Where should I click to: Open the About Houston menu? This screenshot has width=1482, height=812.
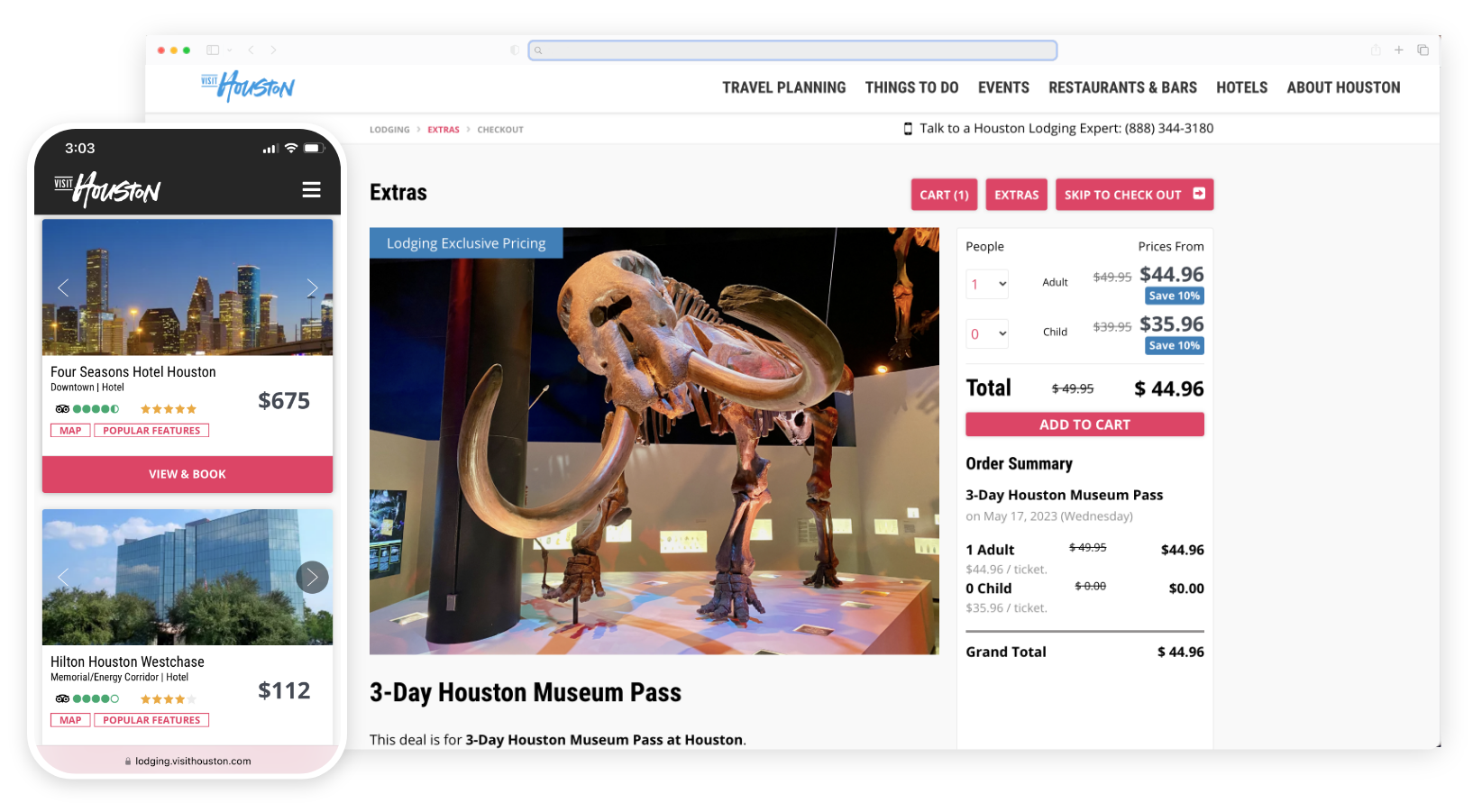1343,87
